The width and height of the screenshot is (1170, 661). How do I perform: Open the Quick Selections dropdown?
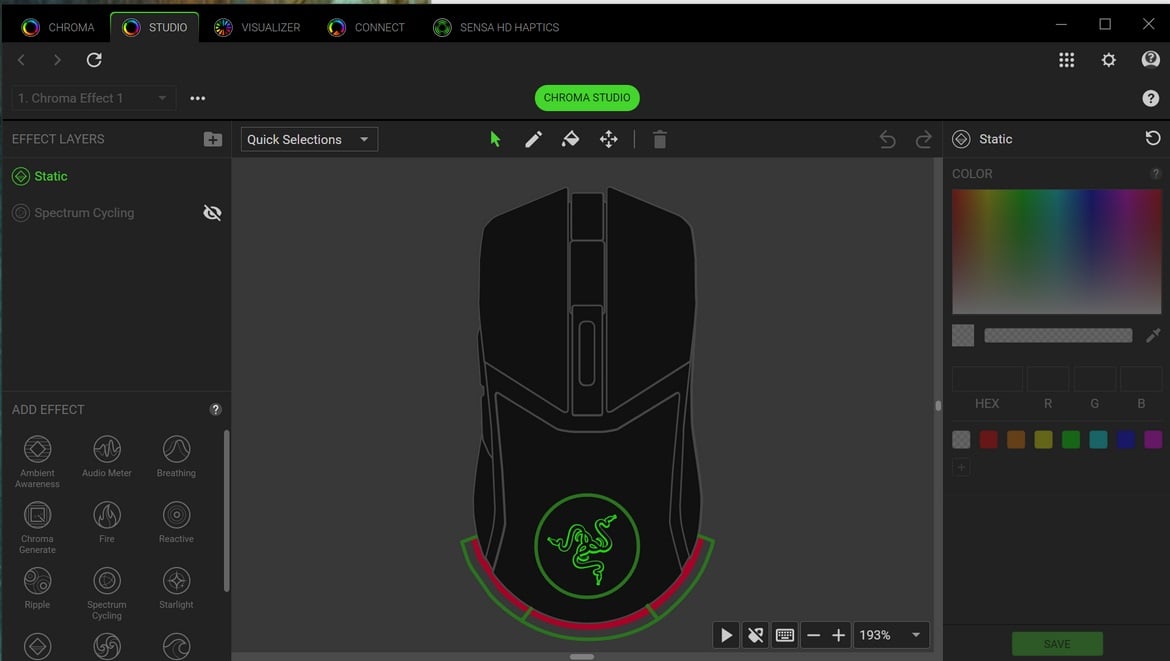309,140
